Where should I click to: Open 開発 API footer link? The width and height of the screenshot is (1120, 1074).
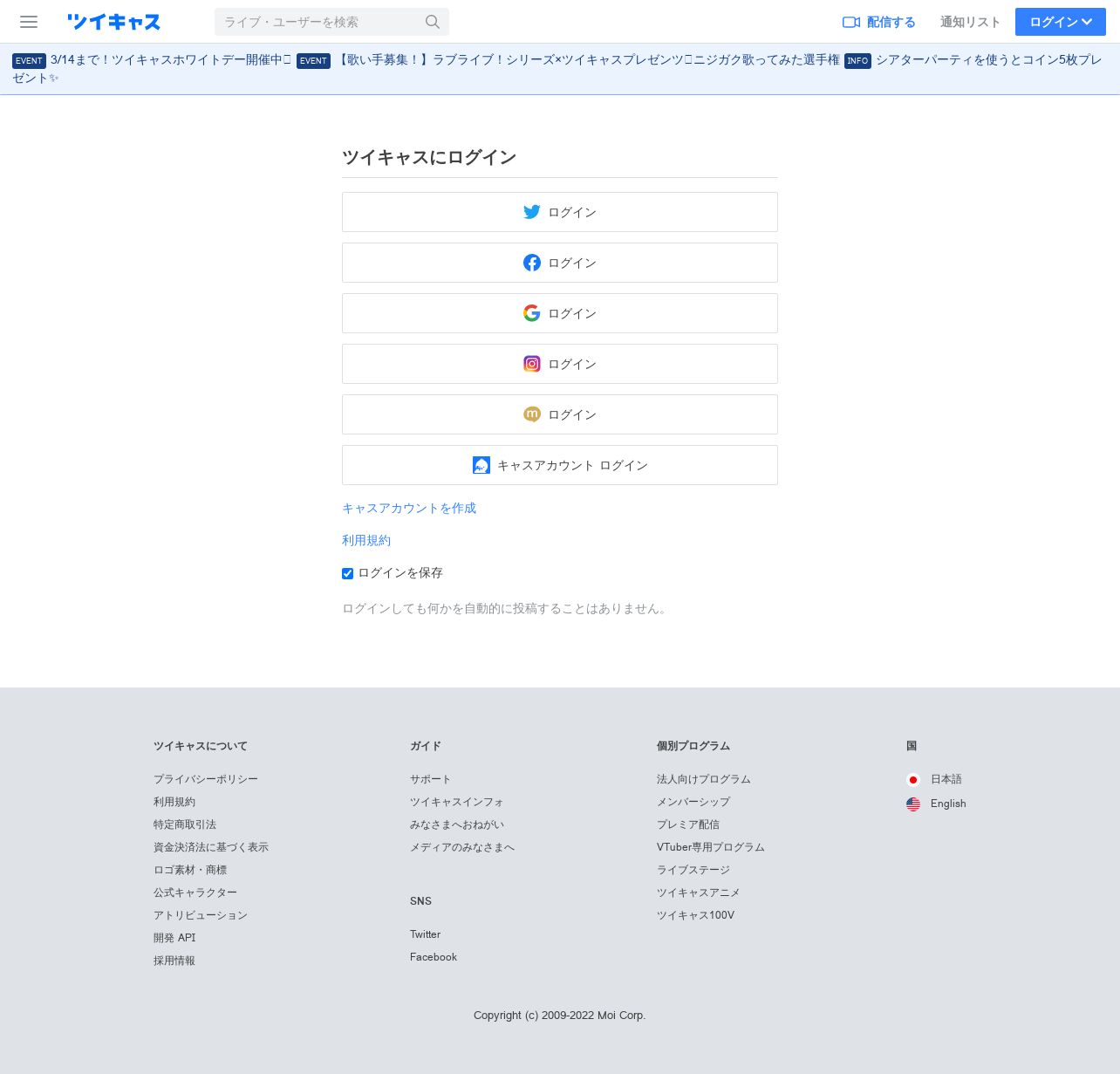tap(174, 938)
